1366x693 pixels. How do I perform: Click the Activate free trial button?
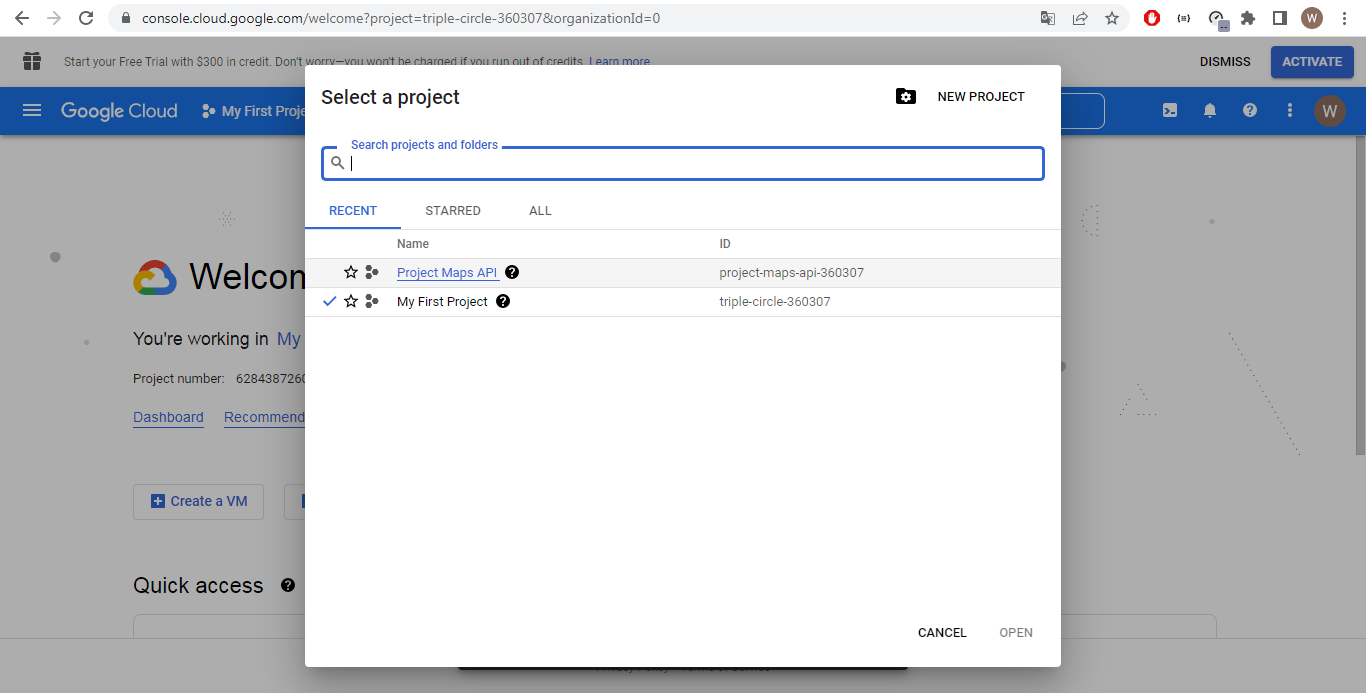[1312, 62]
